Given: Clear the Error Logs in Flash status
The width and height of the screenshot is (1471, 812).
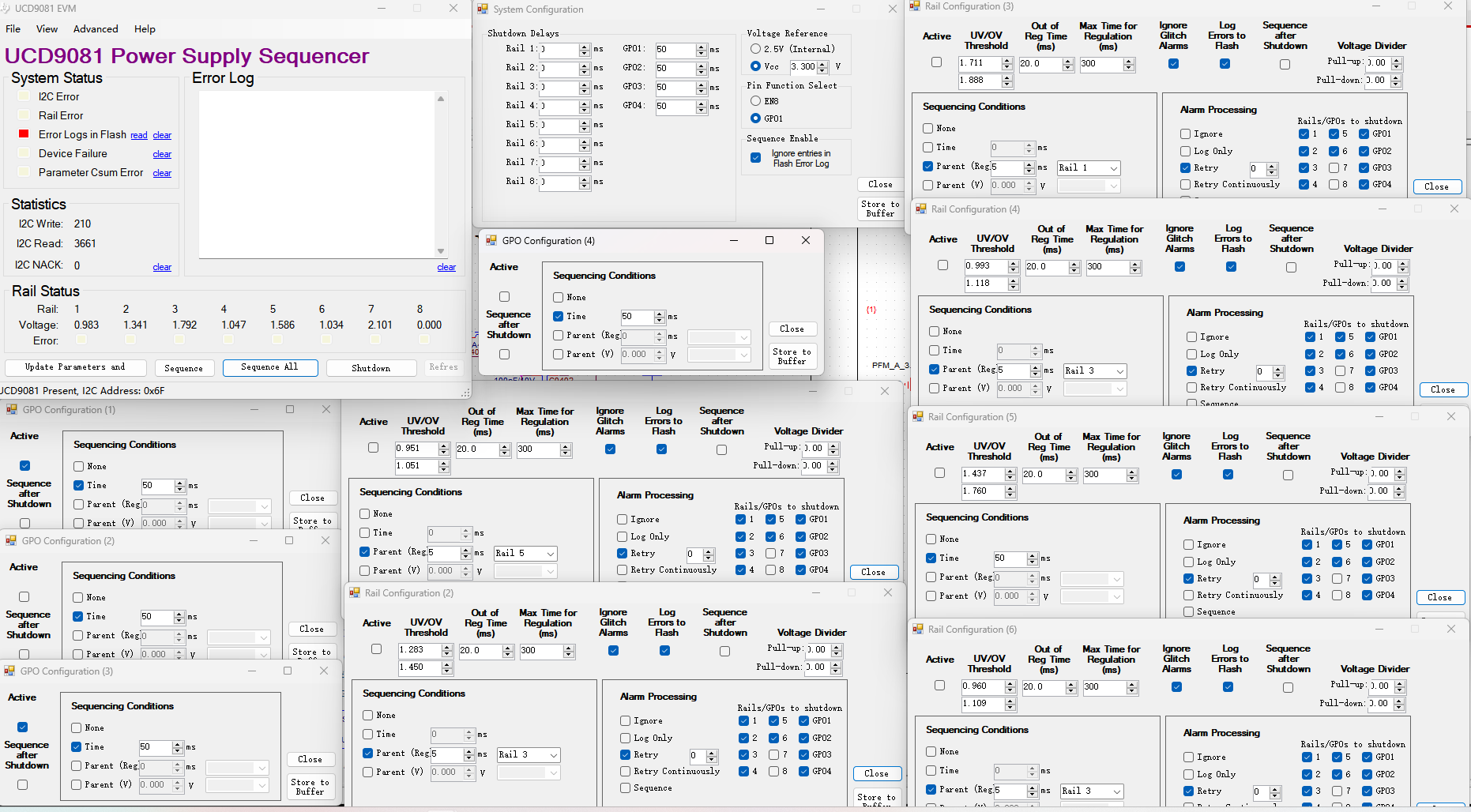Looking at the screenshot, I should point(162,136).
